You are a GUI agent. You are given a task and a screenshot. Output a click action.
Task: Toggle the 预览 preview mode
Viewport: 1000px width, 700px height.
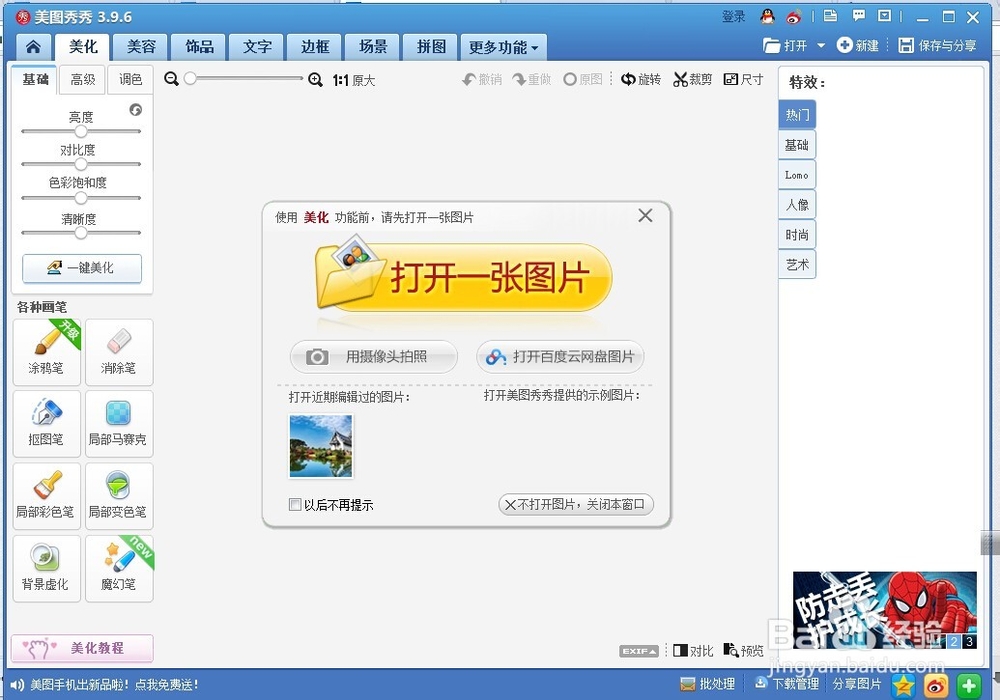pyautogui.click(x=743, y=650)
